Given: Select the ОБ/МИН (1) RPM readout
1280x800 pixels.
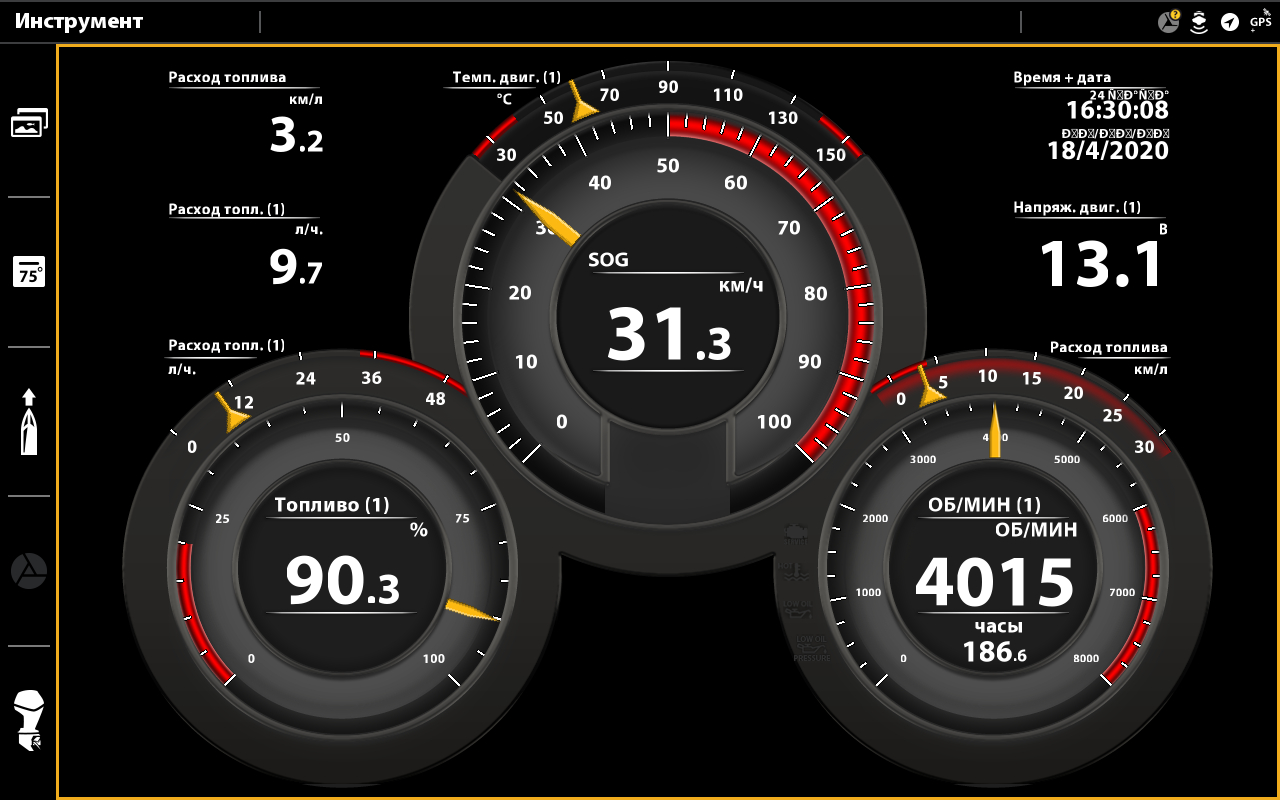Looking at the screenshot, I should (x=994, y=582).
